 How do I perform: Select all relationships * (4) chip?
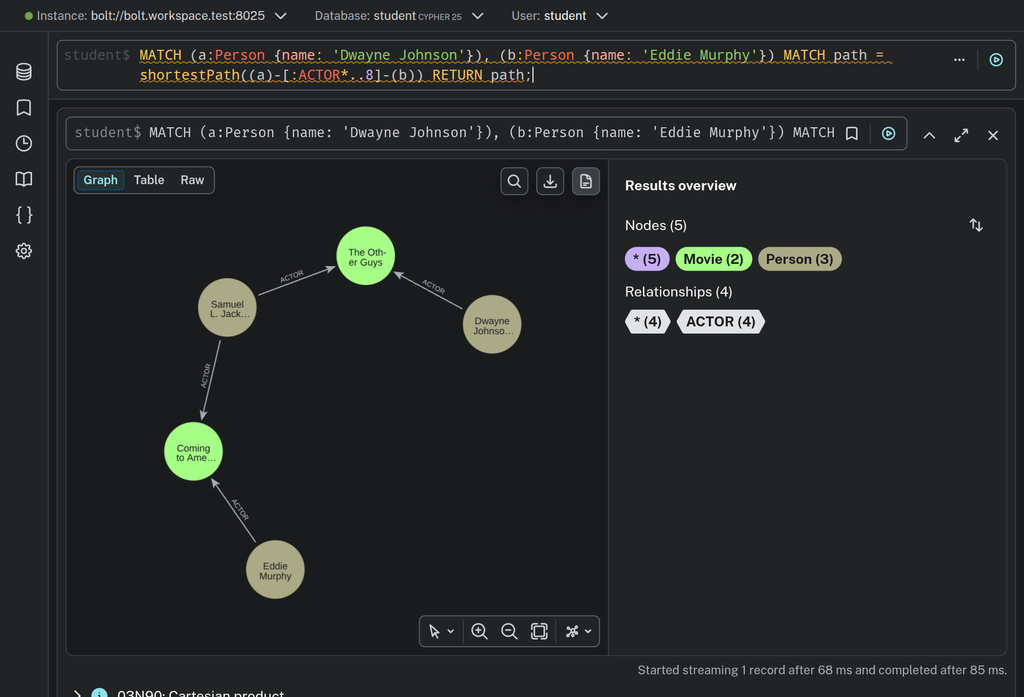tap(647, 322)
